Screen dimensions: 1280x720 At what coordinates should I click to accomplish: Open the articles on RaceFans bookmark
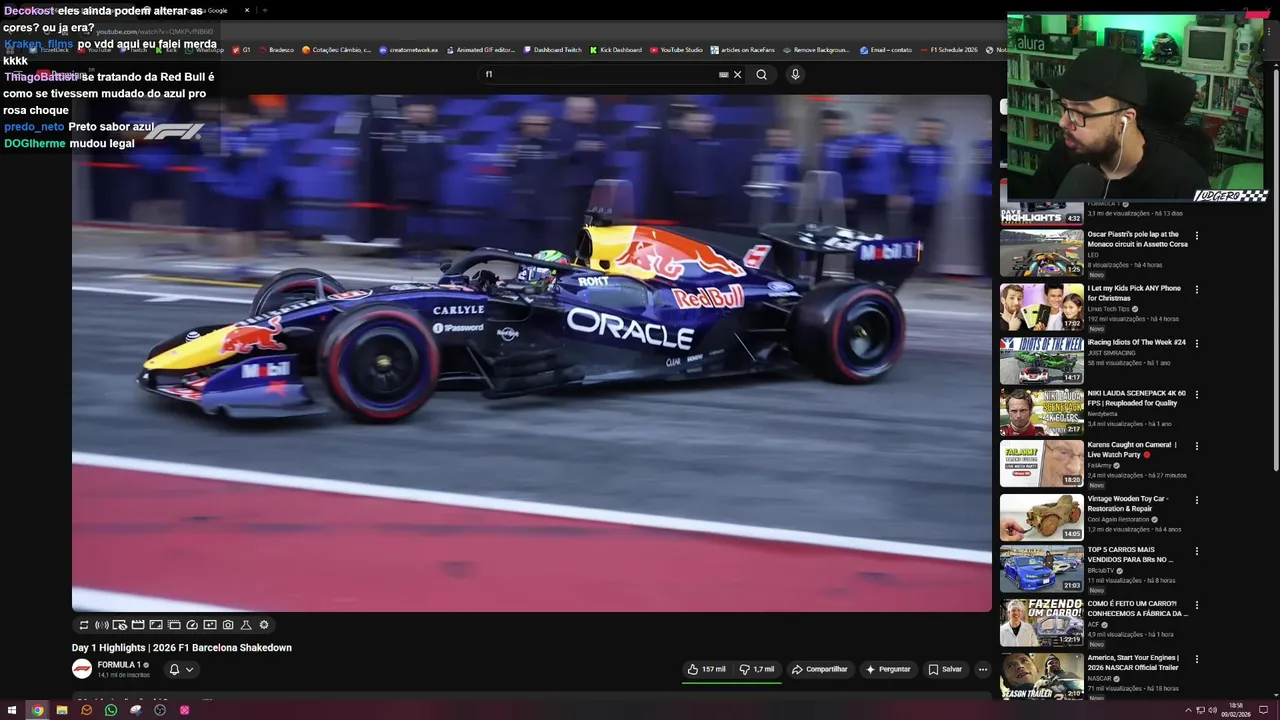coord(743,50)
